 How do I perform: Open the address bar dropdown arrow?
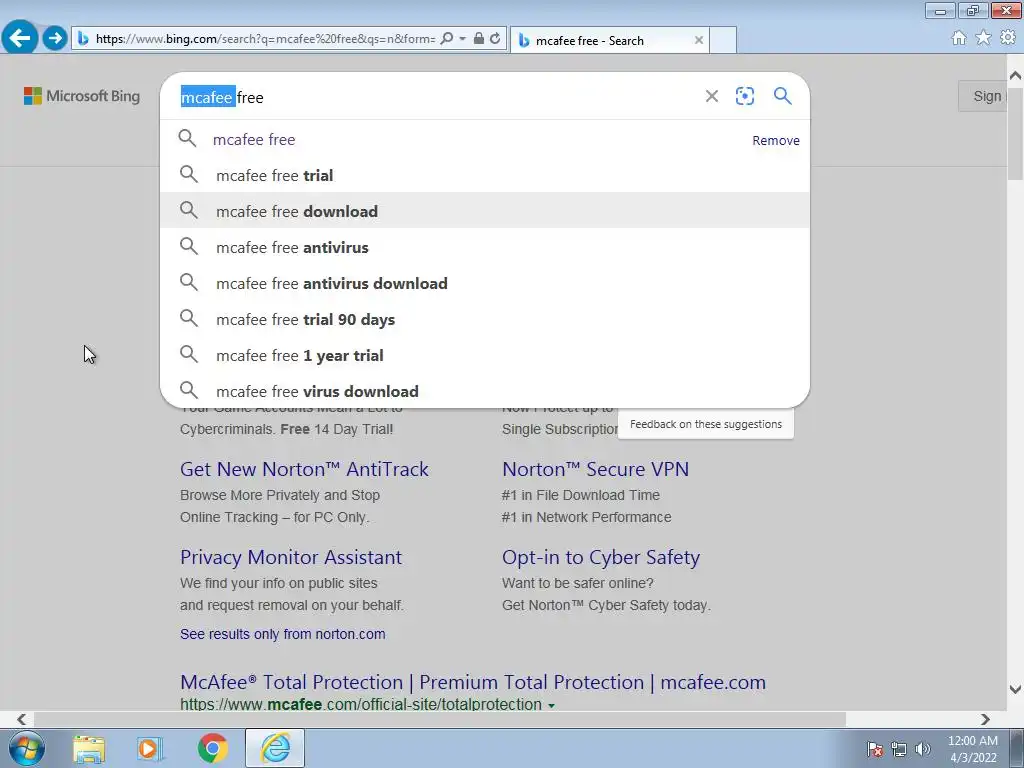coord(462,39)
